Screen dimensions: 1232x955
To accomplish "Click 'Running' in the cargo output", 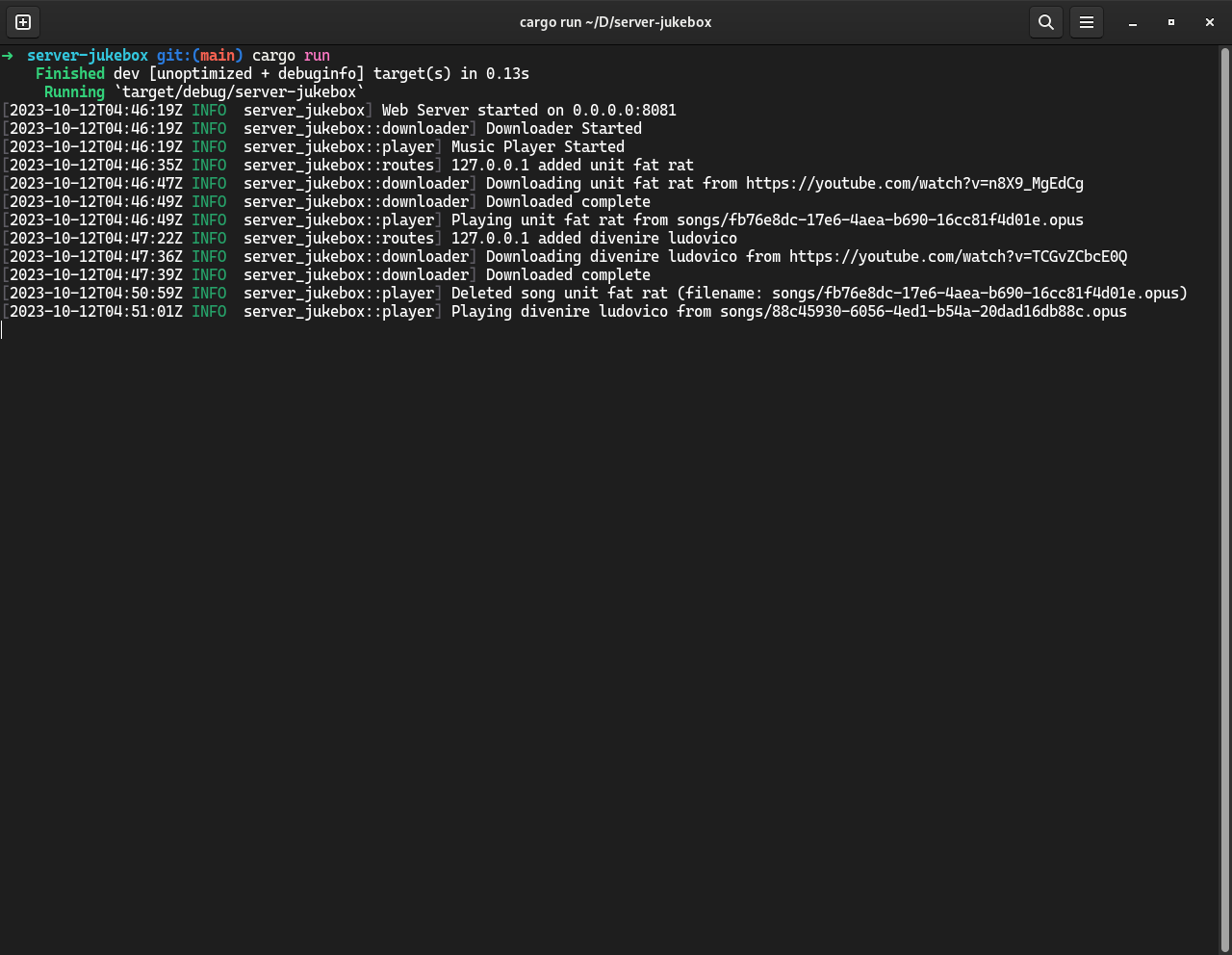I will 74,91.
